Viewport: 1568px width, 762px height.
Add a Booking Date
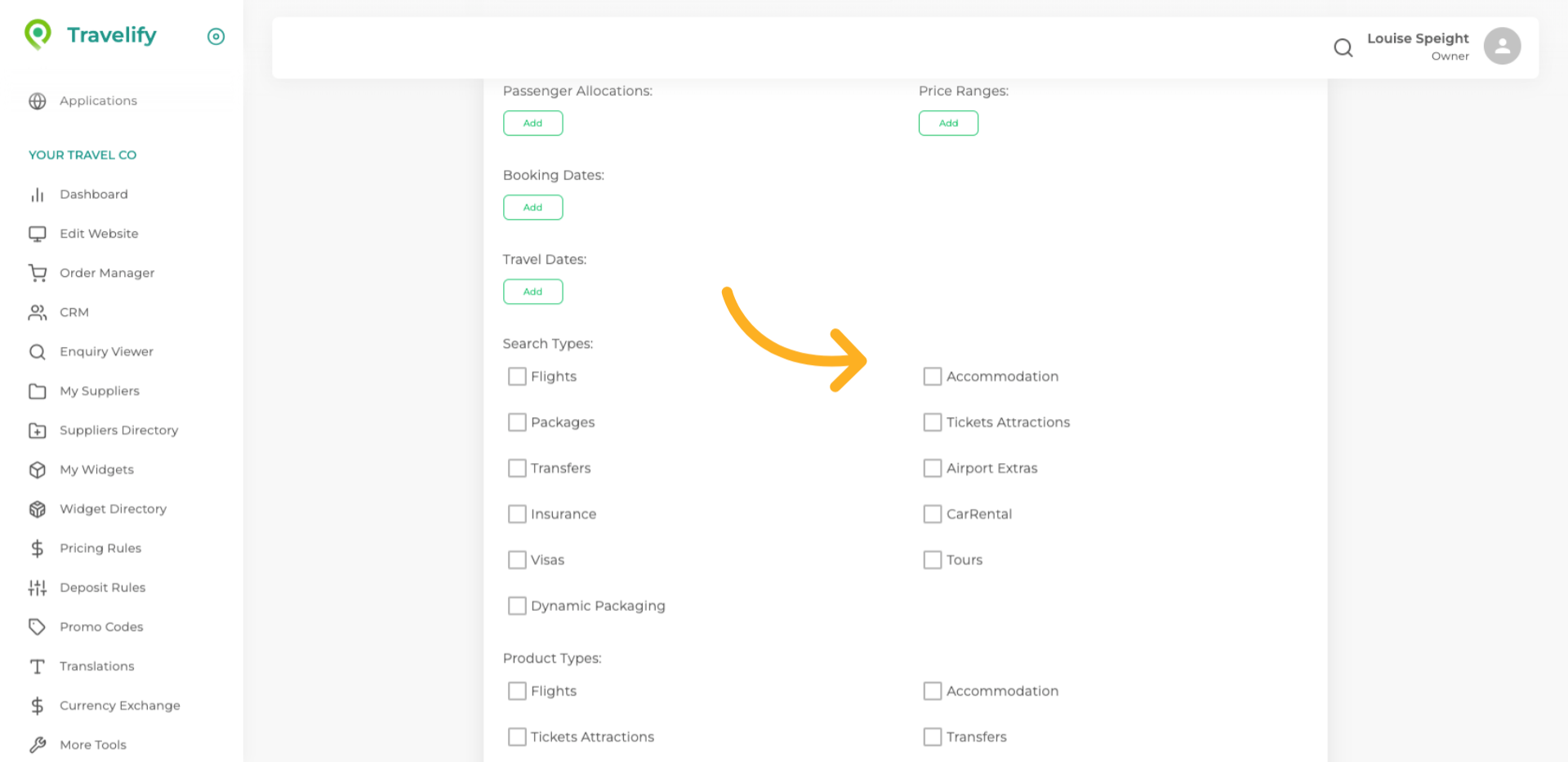(532, 207)
